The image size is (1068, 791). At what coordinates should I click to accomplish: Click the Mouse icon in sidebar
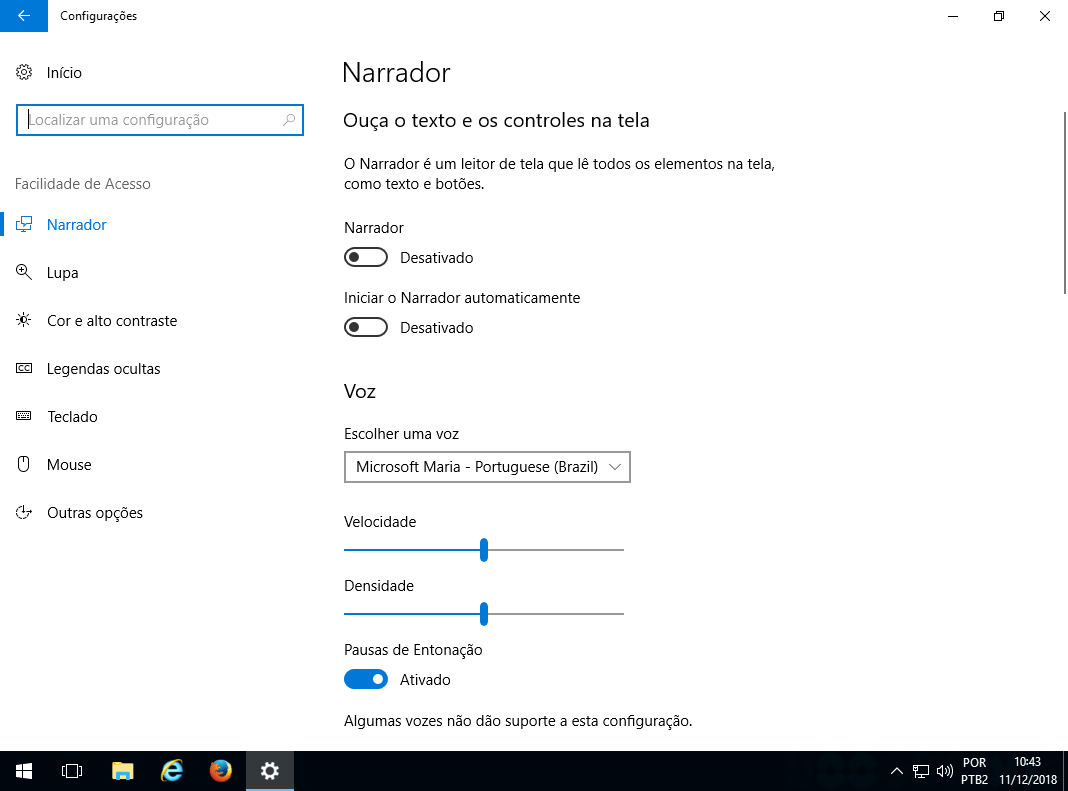[25, 465]
